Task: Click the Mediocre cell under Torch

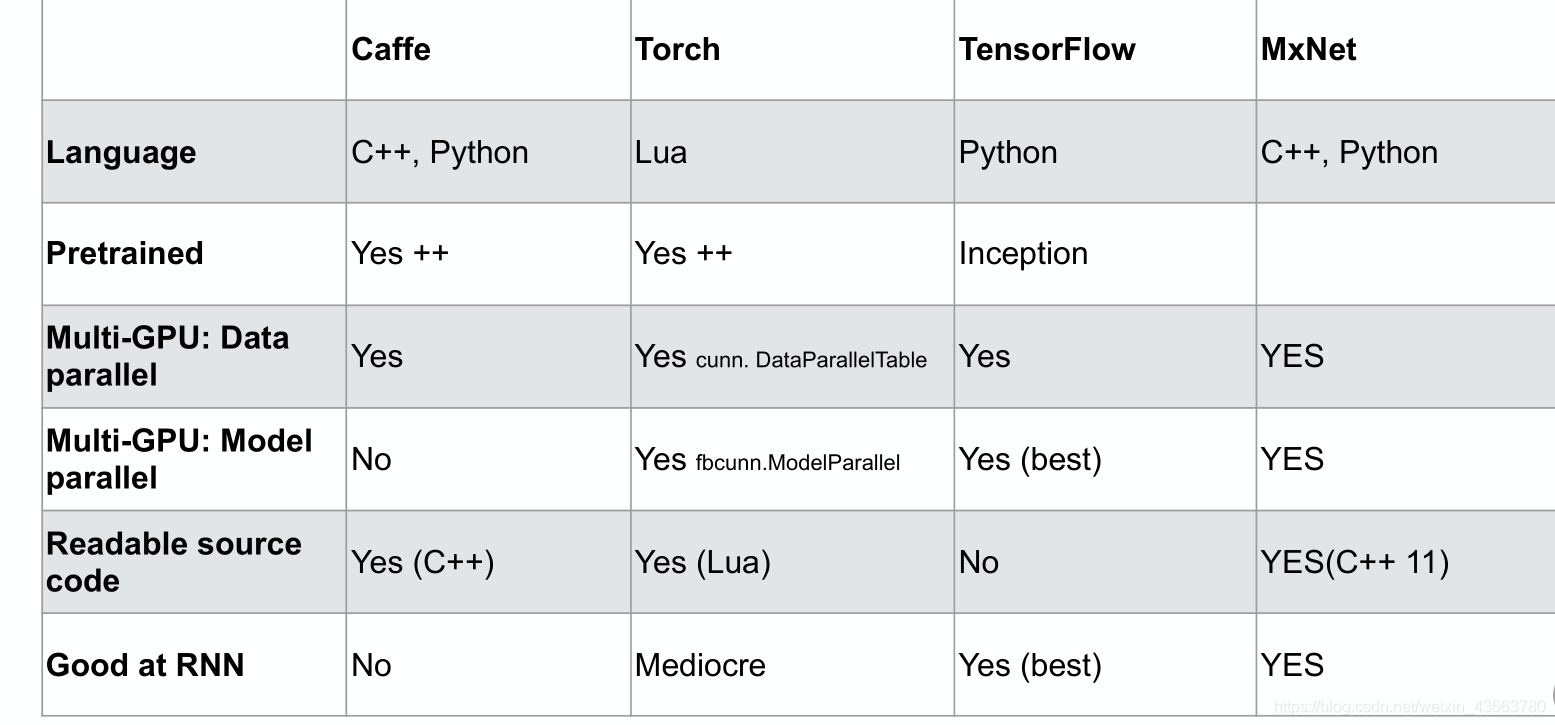Action: pyautogui.click(x=700, y=665)
